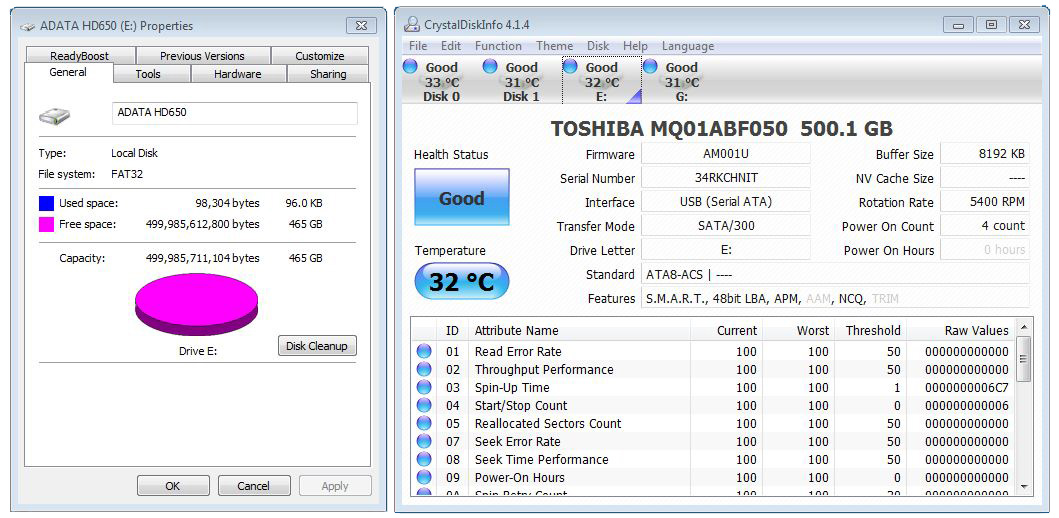Click the Rotation Rate 5400 RPM field
Screen dimensions: 1059x518
click(985, 202)
